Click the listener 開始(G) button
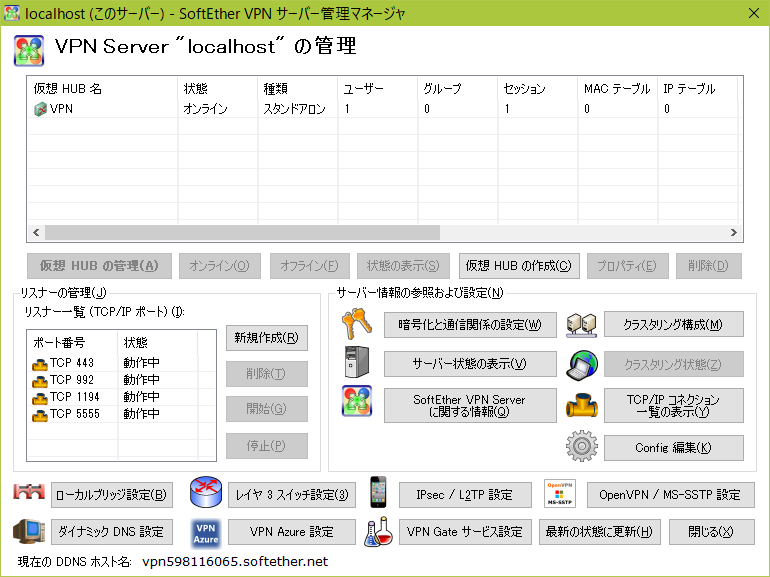The height and width of the screenshot is (577, 770). [x=267, y=409]
